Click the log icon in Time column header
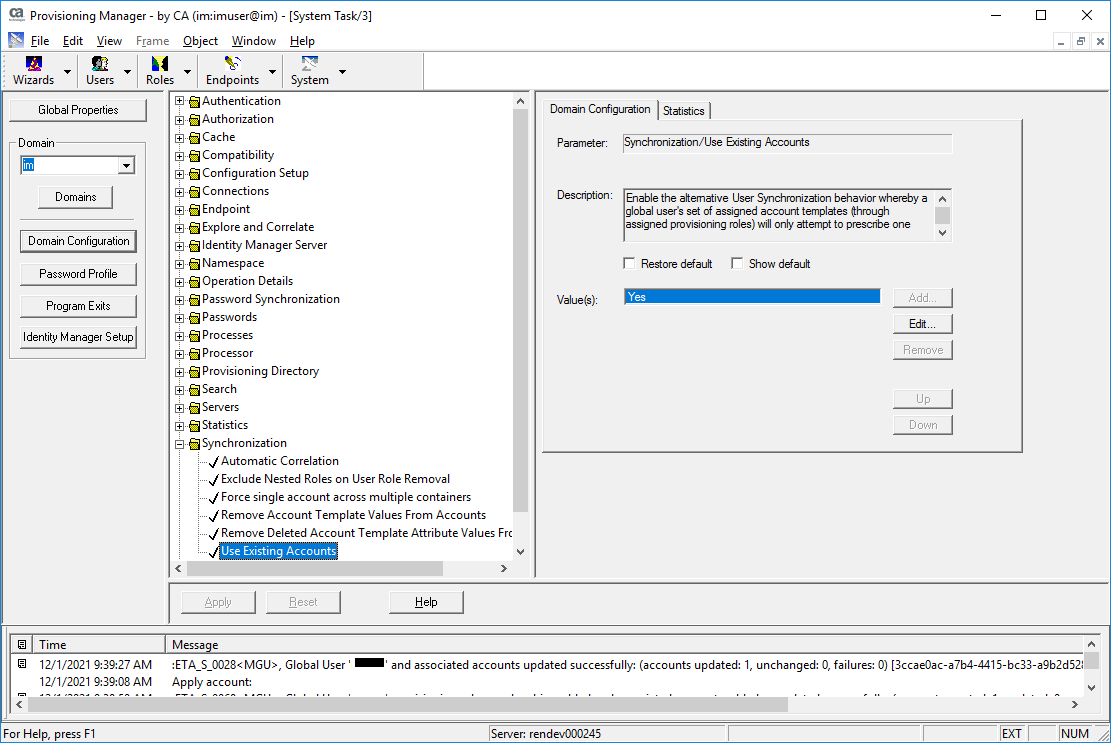The image size is (1111, 743). pyautogui.click(x=22, y=645)
